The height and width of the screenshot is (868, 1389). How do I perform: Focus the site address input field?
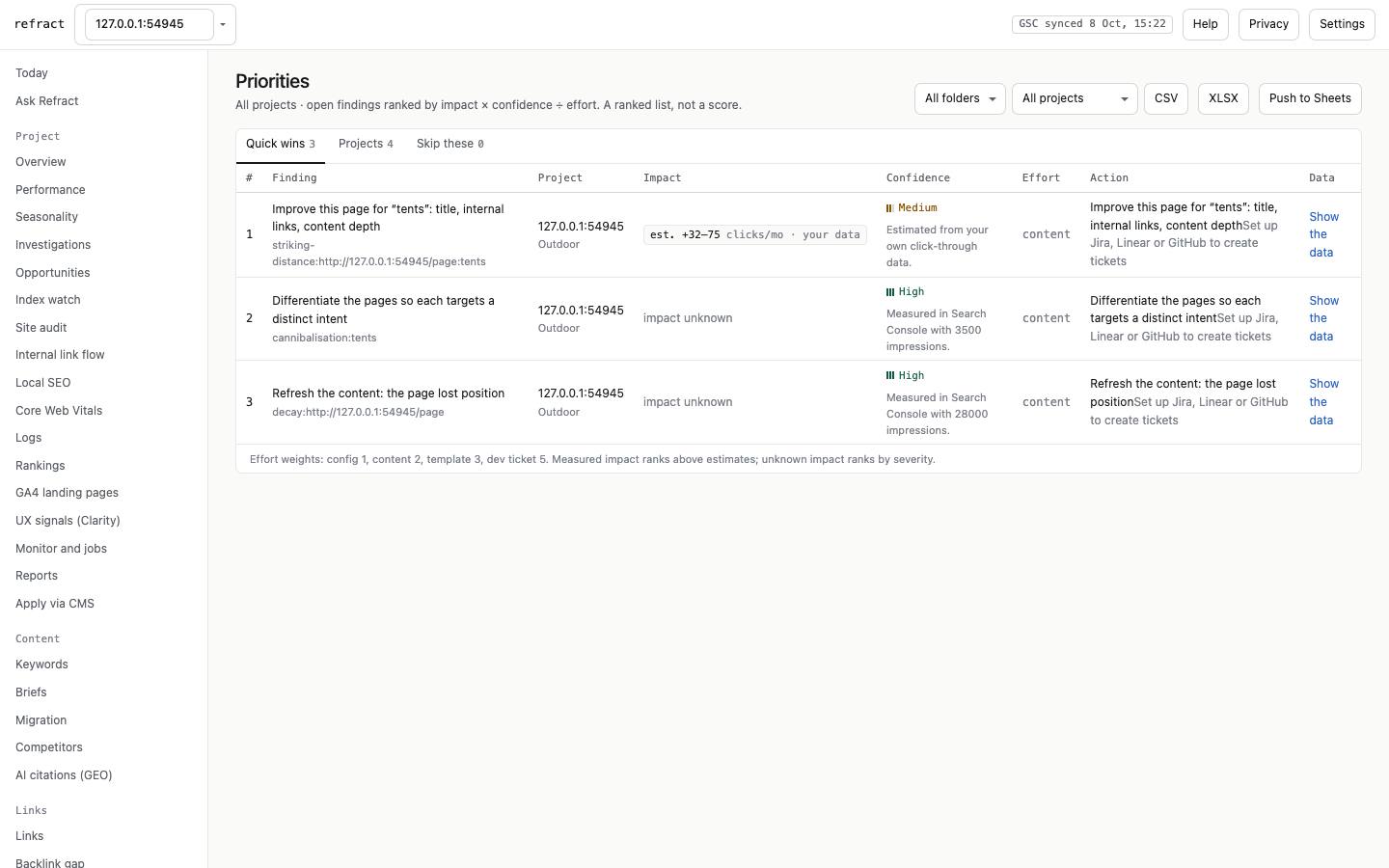pos(150,24)
